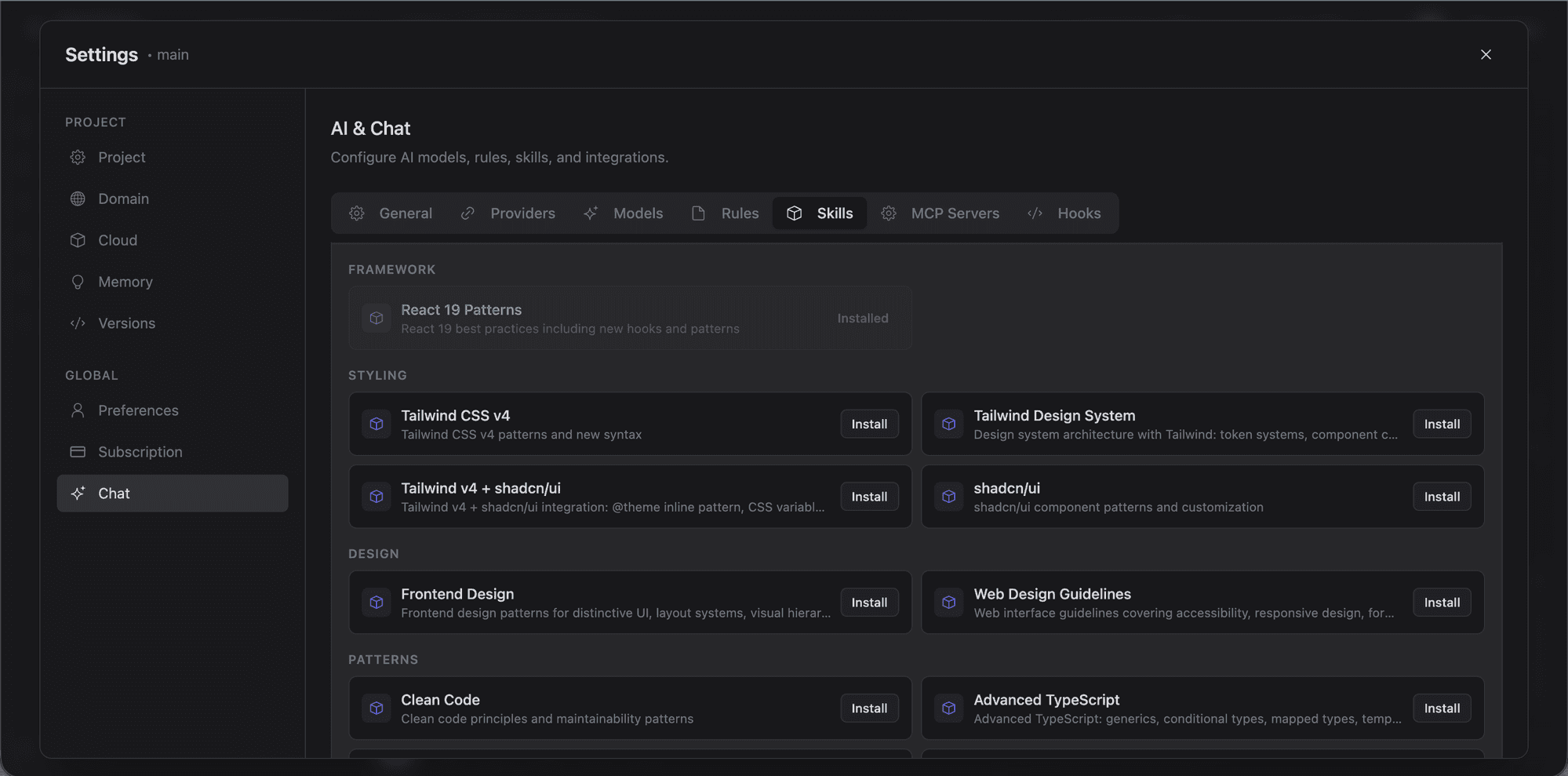Select the Skills tab
This screenshot has width=1568, height=776.
tap(820, 213)
